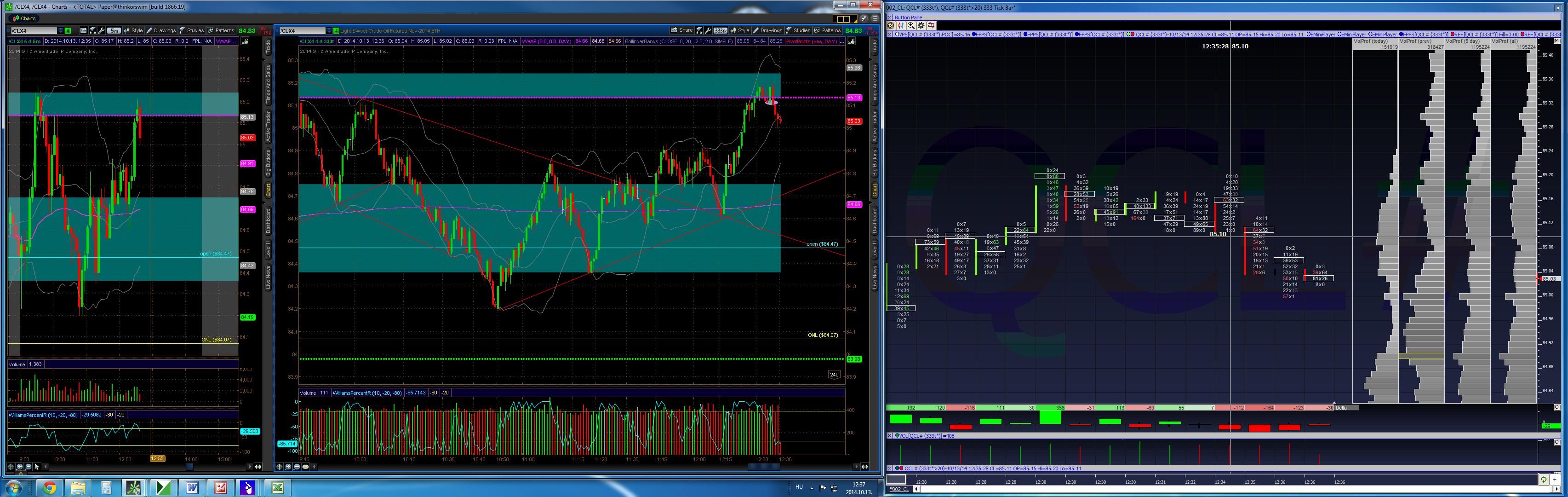Click Share button in right chart
The width and height of the screenshot is (1568, 497).
[x=682, y=30]
